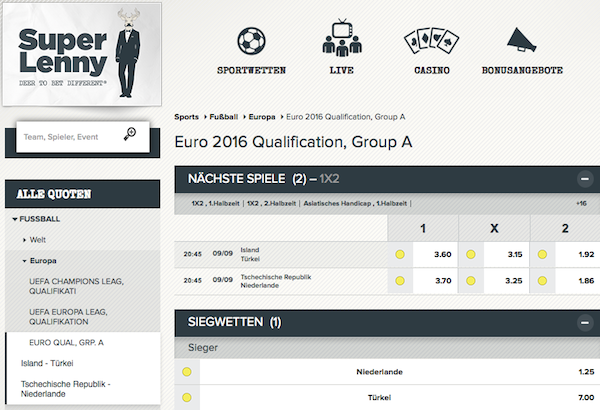Focus the Team, Spieler, Event search field

[83, 137]
